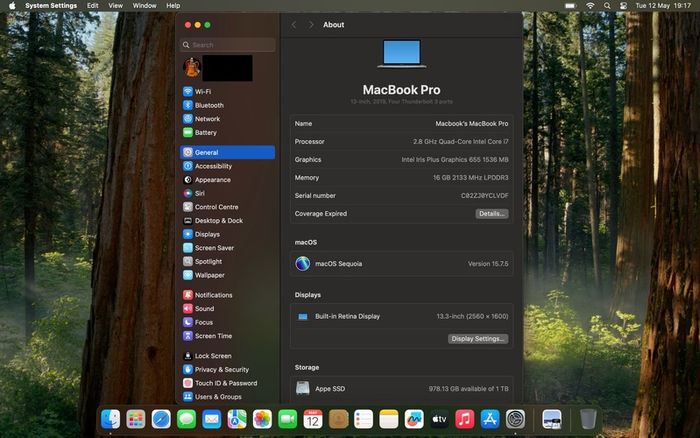The width and height of the screenshot is (700, 438).
Task: Select Network in the sidebar
Action: click(x=228, y=119)
